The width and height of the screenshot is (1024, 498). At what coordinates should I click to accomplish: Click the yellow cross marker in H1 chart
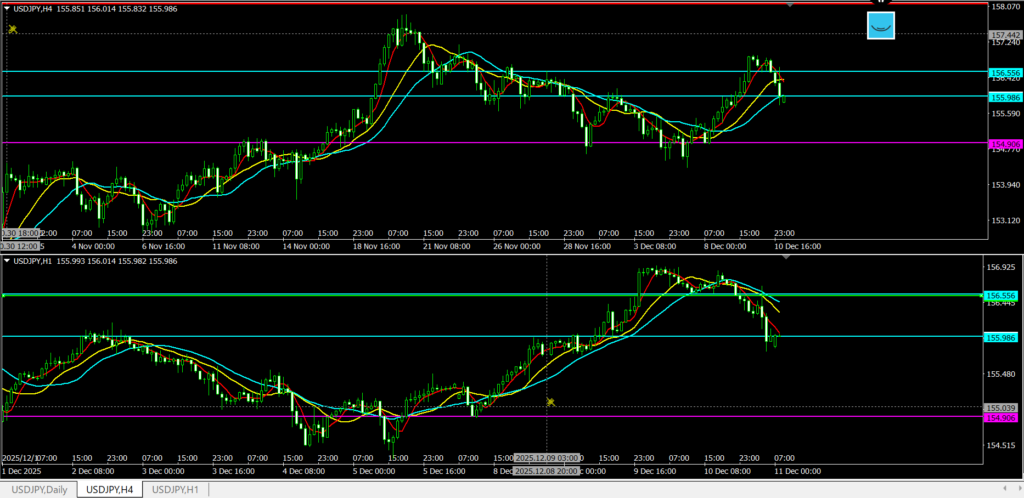coord(550,402)
